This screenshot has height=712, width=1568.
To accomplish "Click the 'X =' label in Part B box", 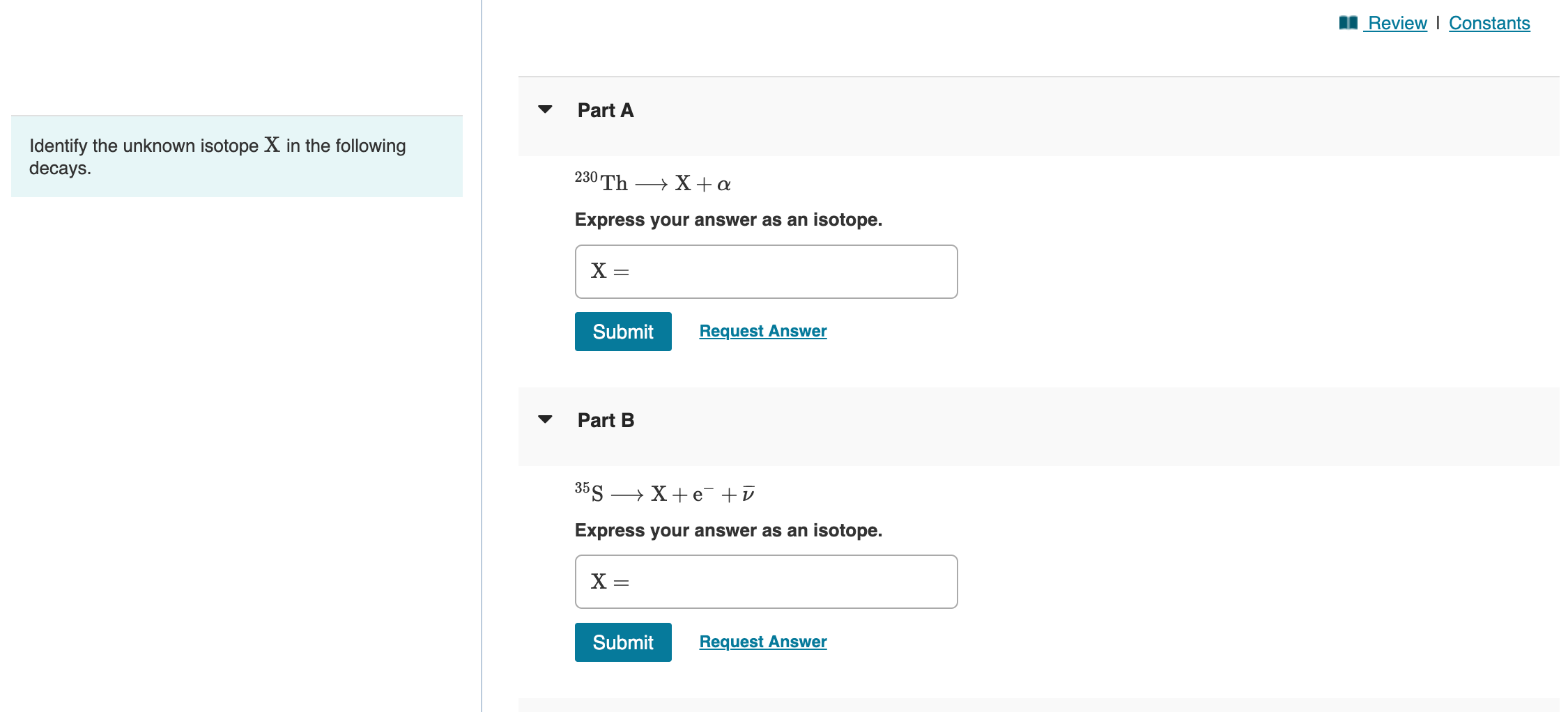I will tap(610, 582).
